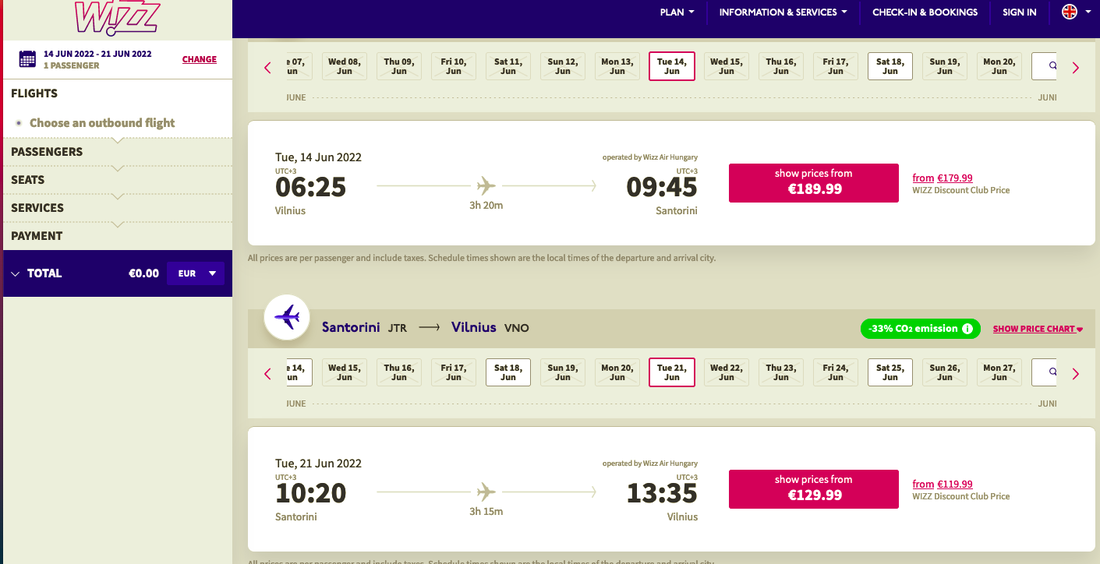Open the EUR currency dropdown
Image resolution: width=1100 pixels, height=564 pixels.
[196, 273]
